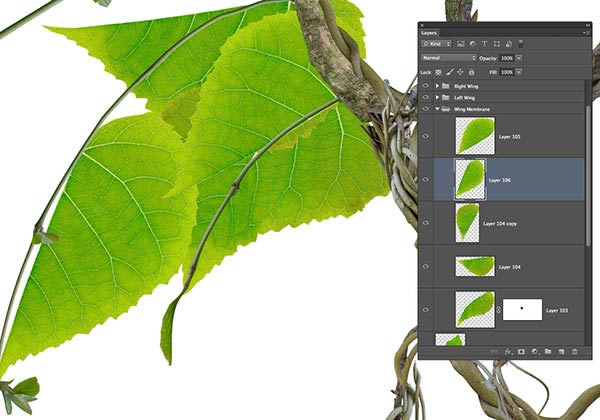Select the 'Right Wing' group name
Screen dimensions: 600x420
[466, 86]
